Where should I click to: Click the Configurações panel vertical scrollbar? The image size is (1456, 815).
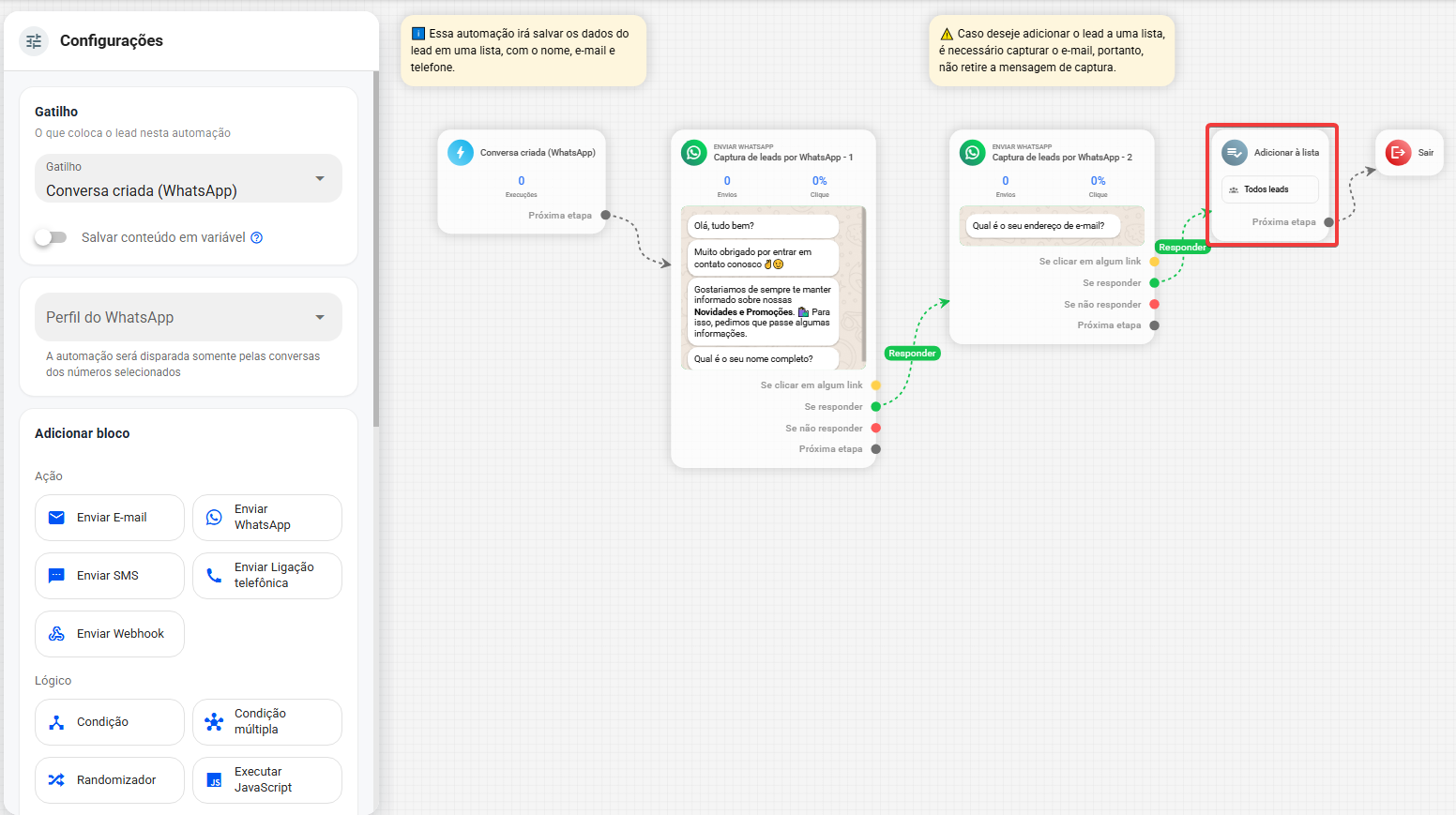pyautogui.click(x=376, y=249)
